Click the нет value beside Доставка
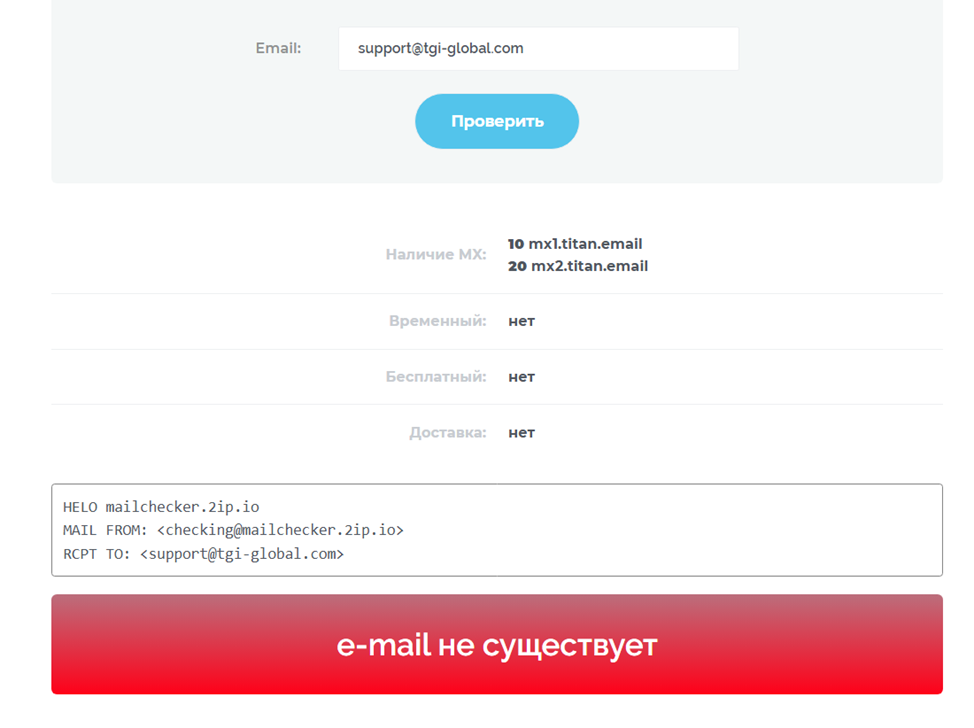Image resolution: width=974 pixels, height=728 pixels. pos(522,433)
